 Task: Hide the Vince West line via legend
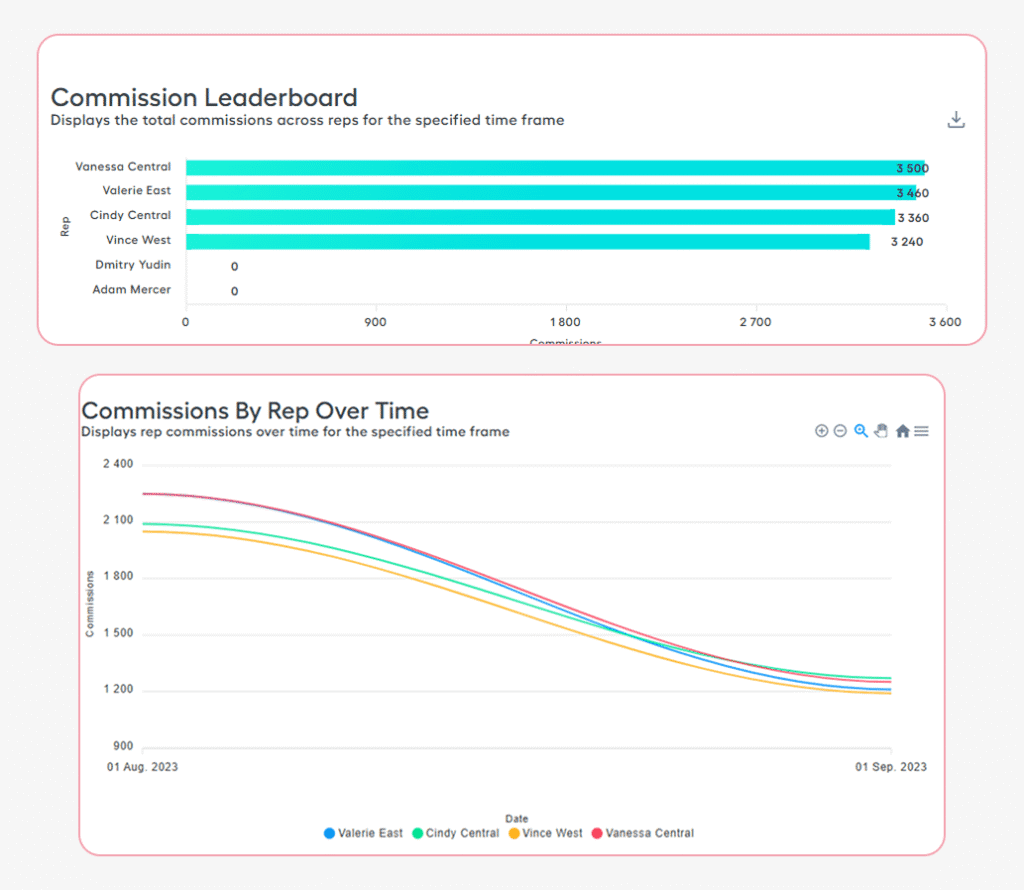point(553,833)
